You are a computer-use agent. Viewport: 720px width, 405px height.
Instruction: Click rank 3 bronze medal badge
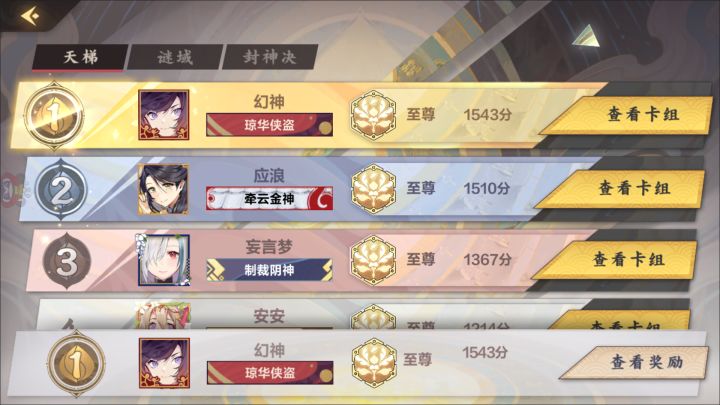click(x=67, y=261)
